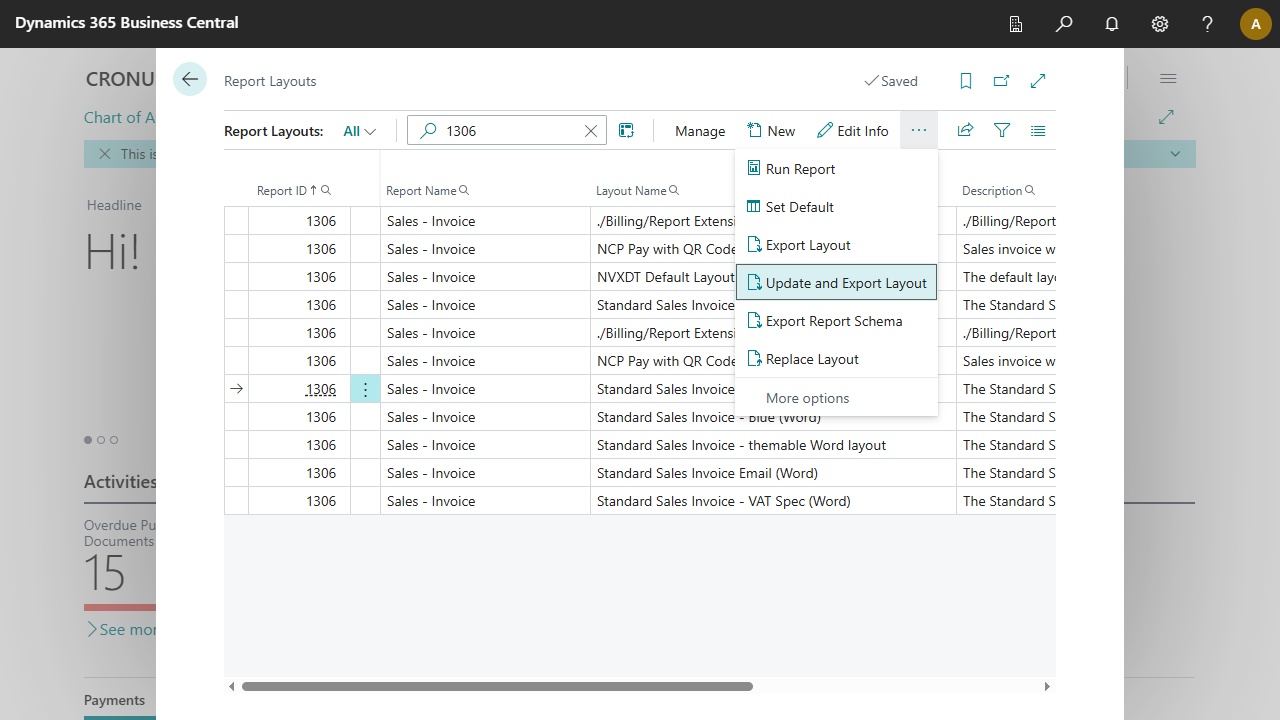1280x720 pixels.
Task: Open page in new window icon
Action: [x=1002, y=81]
